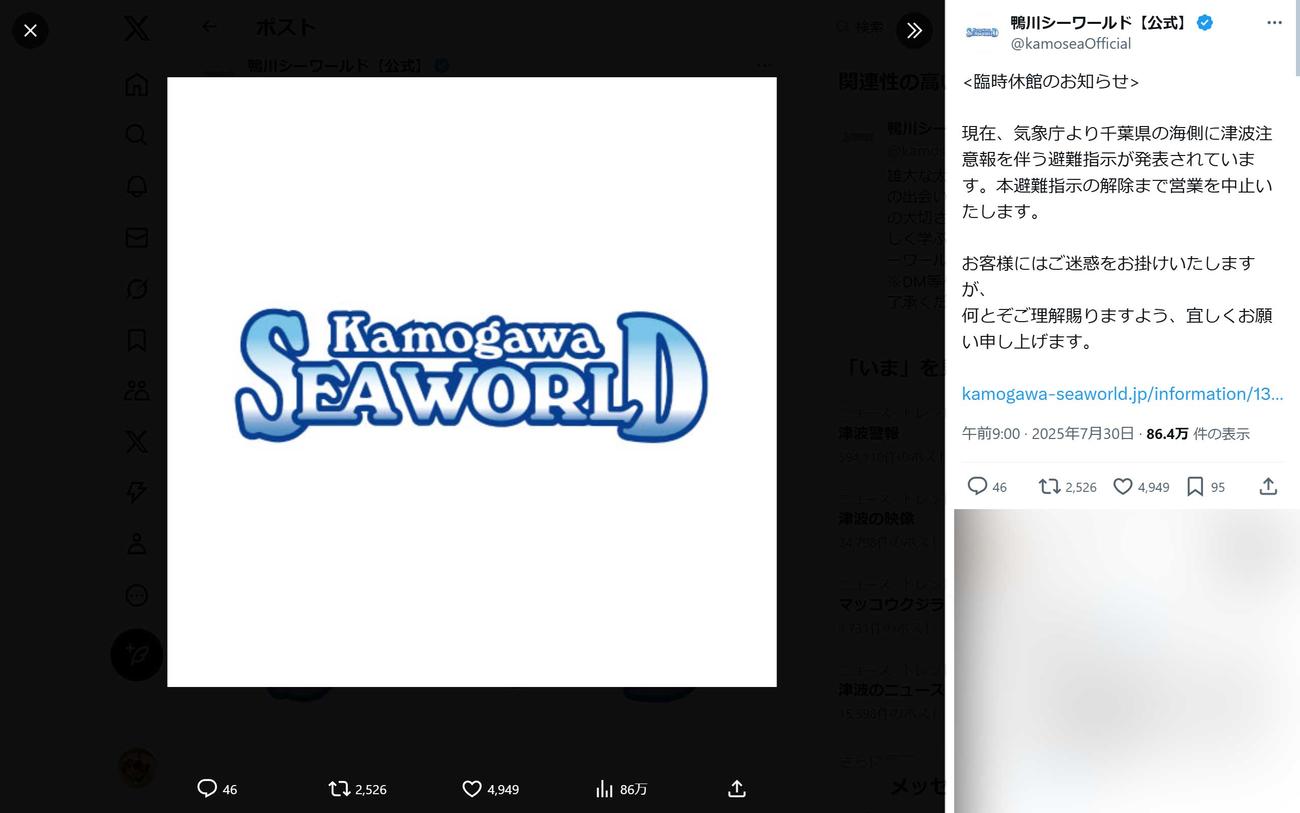The width and height of the screenshot is (1300, 813).
Task: Click repost icon showing 2,526 in panel
Action: tap(1049, 487)
